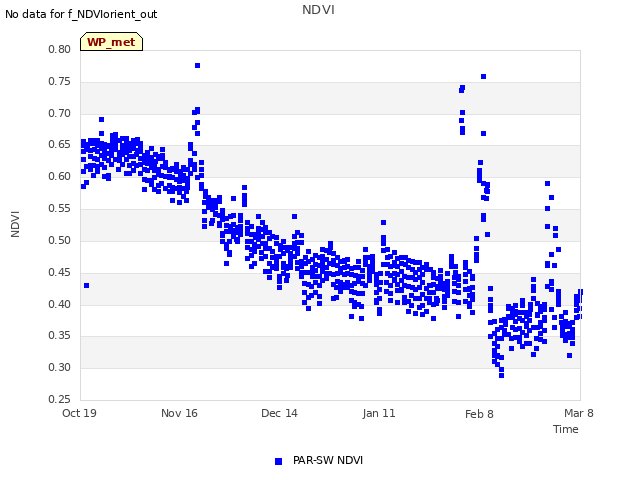Image resolution: width=640 pixels, height=480 pixels.
Task: Click the 0.75 y-axis tick label
Action: click(x=60, y=81)
